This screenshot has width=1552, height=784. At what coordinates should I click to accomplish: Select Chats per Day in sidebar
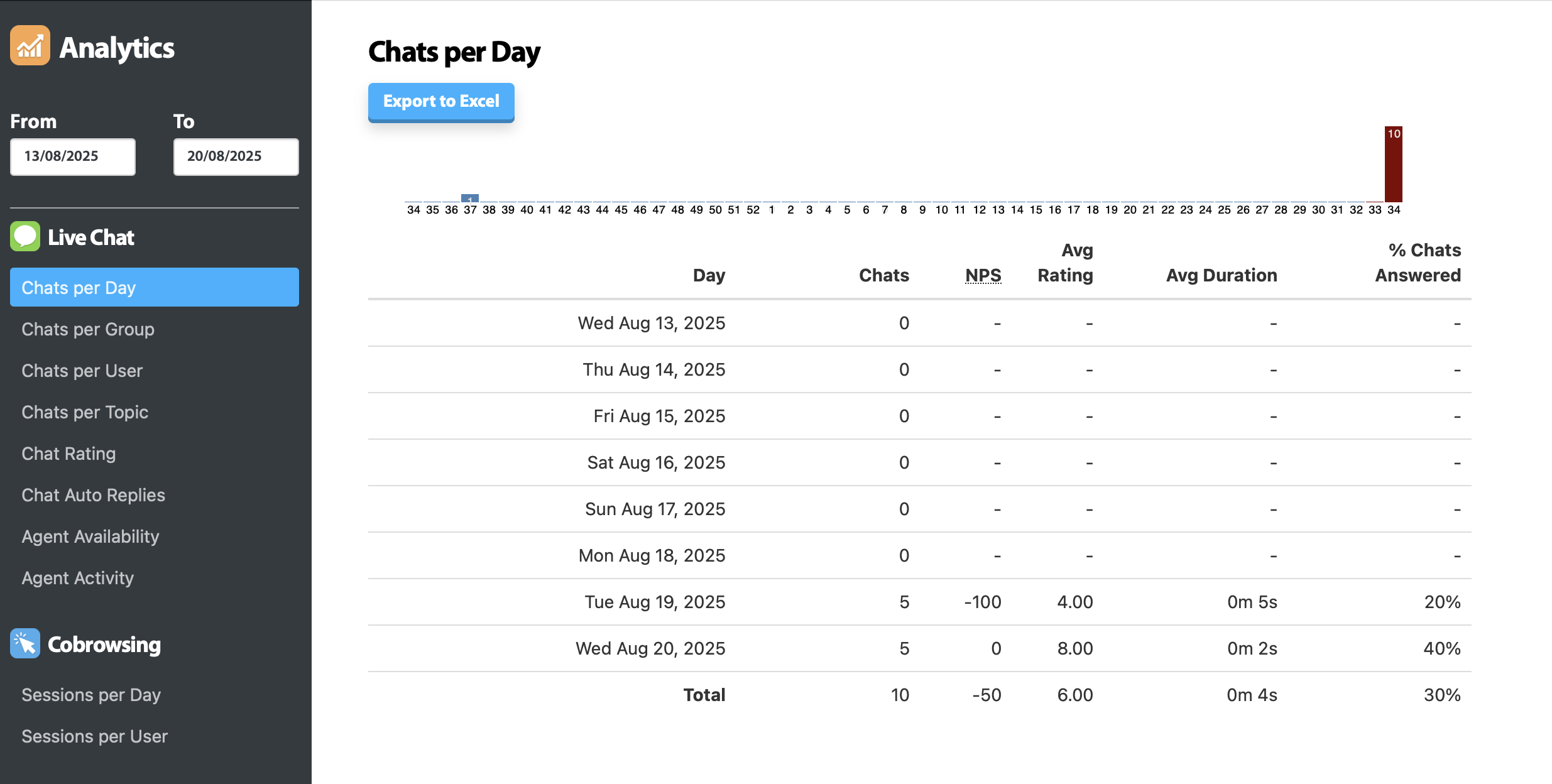155,287
